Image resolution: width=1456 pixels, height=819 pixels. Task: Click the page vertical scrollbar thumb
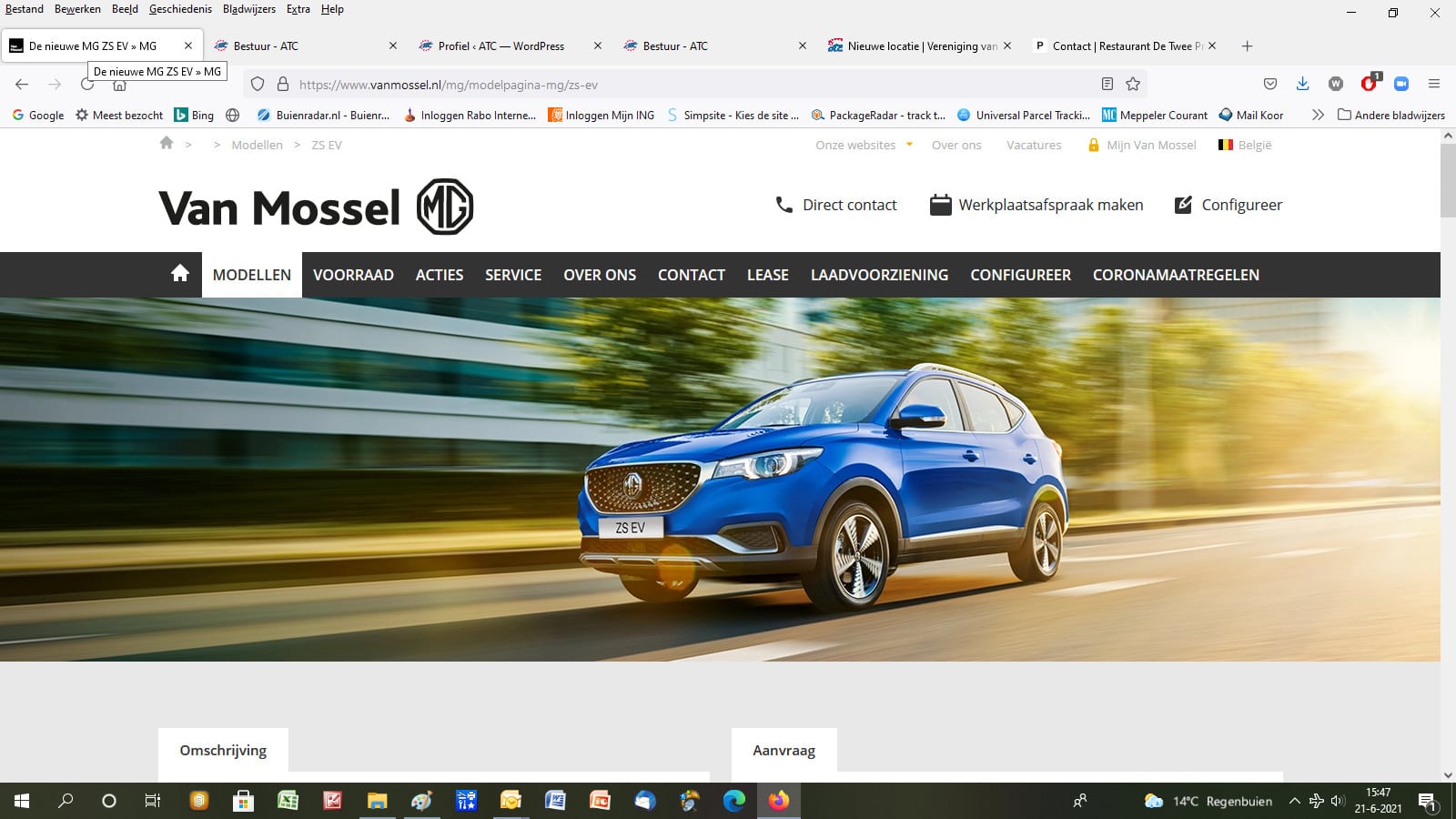point(1448,180)
